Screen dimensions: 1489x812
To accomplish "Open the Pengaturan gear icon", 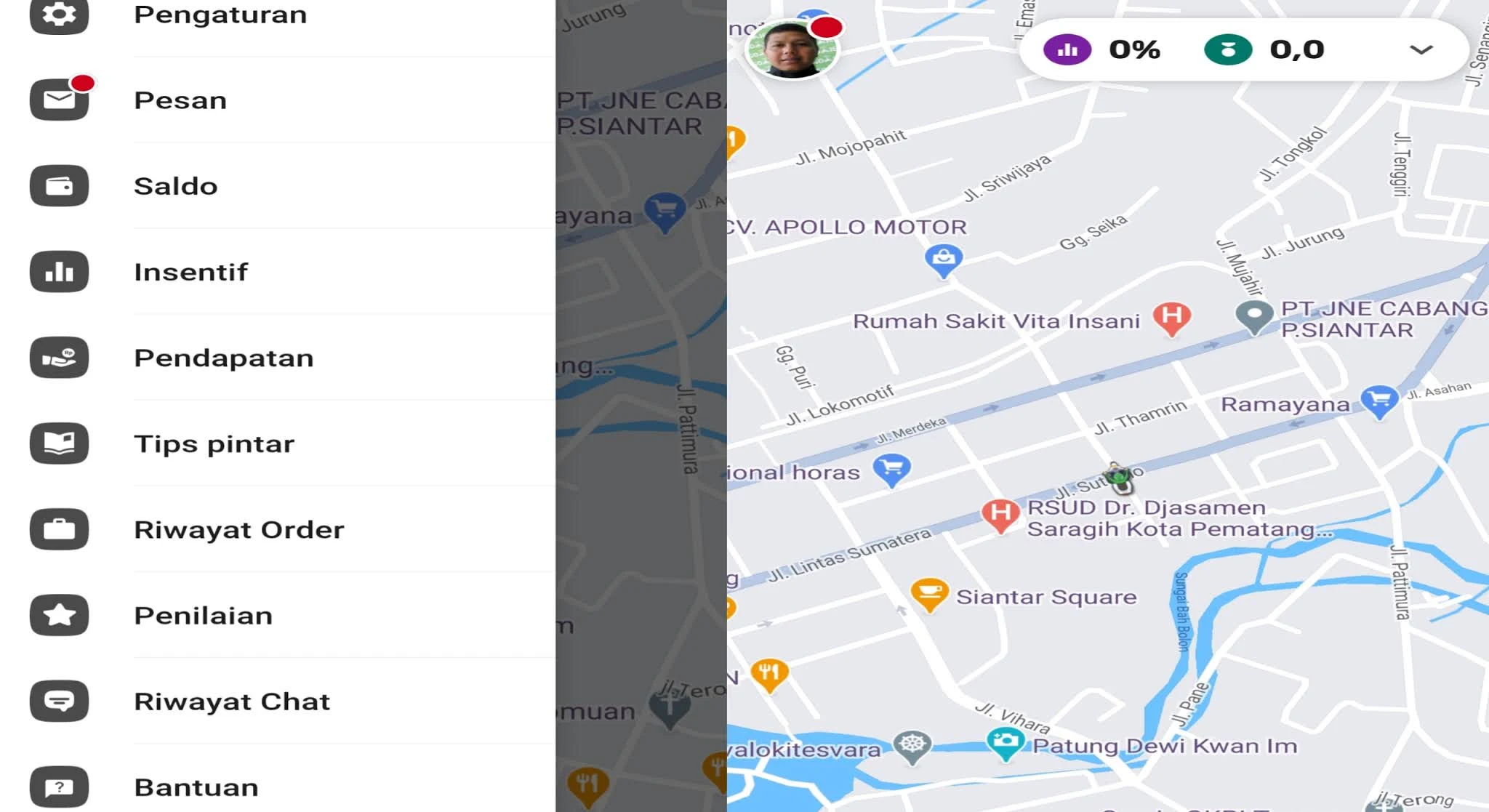I will coord(59,15).
